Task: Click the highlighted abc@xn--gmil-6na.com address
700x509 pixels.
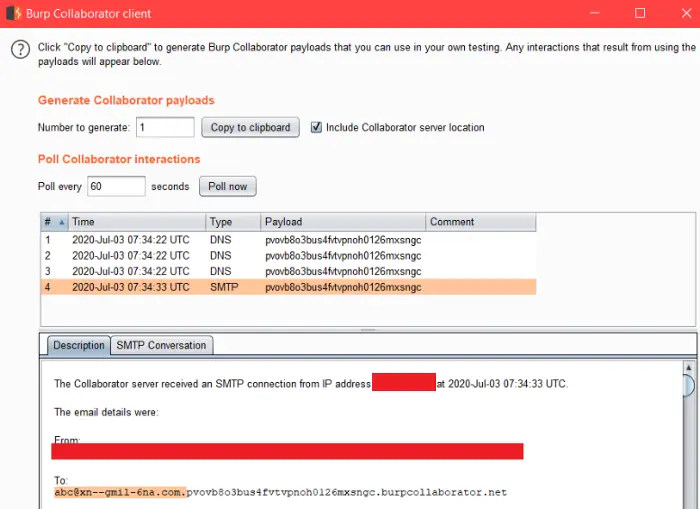Action: pos(120,492)
